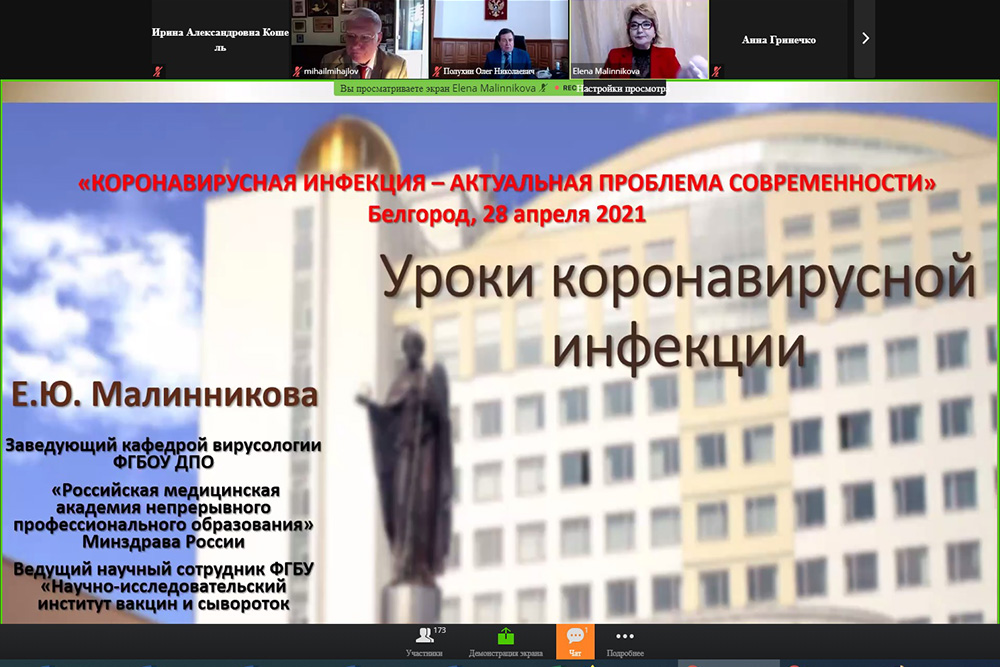
Task: Click muted mic icon on Elena Malinnikova tile
Action: (x=575, y=72)
